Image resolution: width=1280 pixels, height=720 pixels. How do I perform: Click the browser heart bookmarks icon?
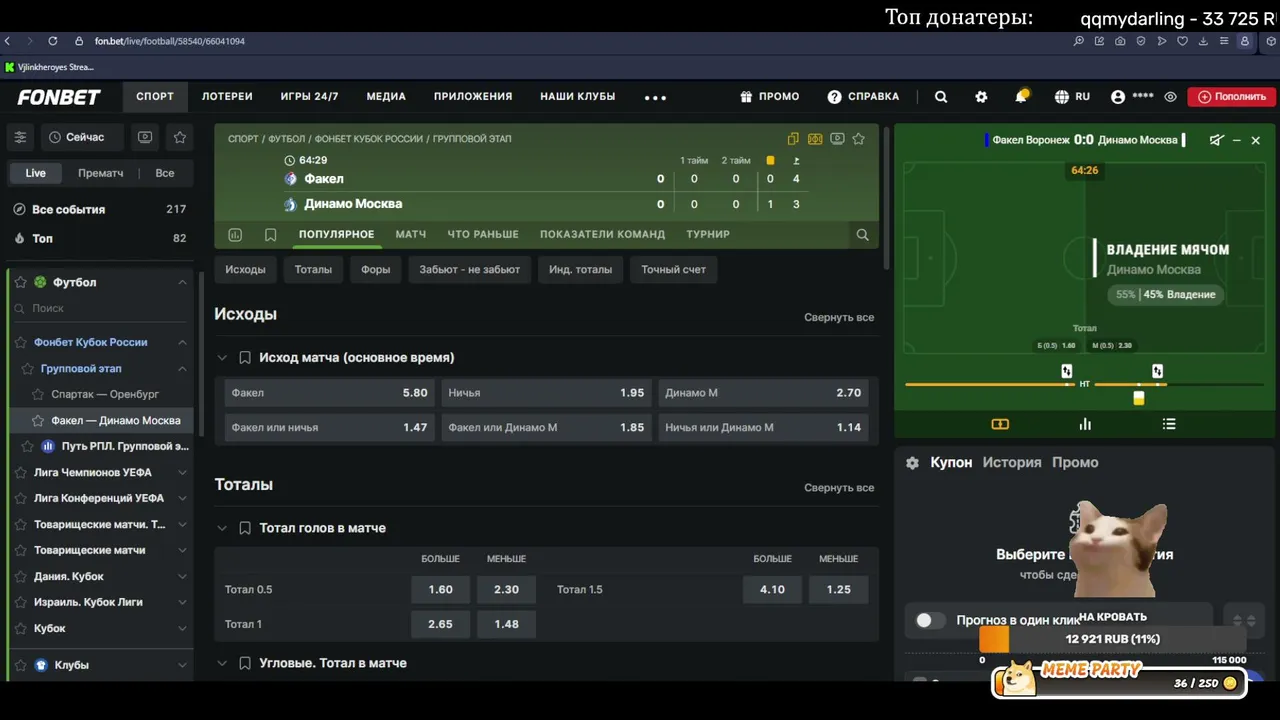[1182, 41]
